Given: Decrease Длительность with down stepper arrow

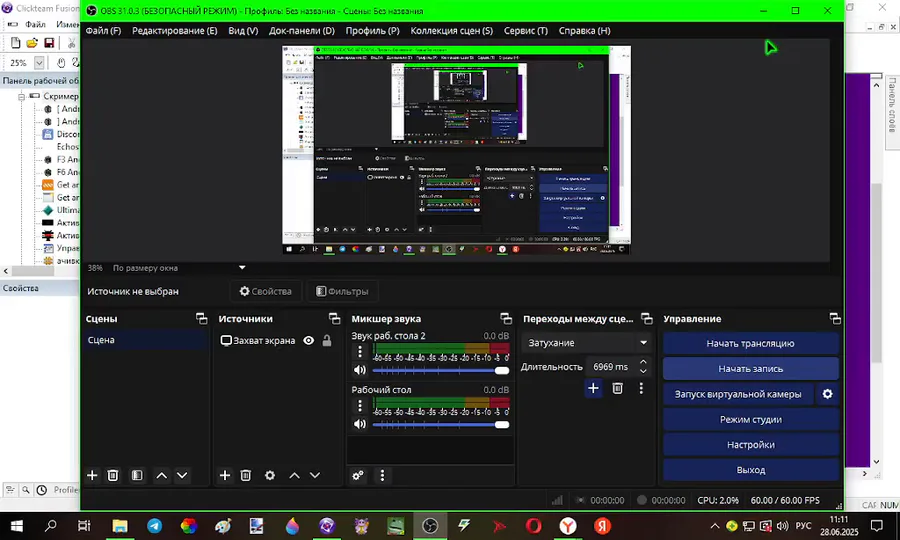Looking at the screenshot, I should point(643,371).
